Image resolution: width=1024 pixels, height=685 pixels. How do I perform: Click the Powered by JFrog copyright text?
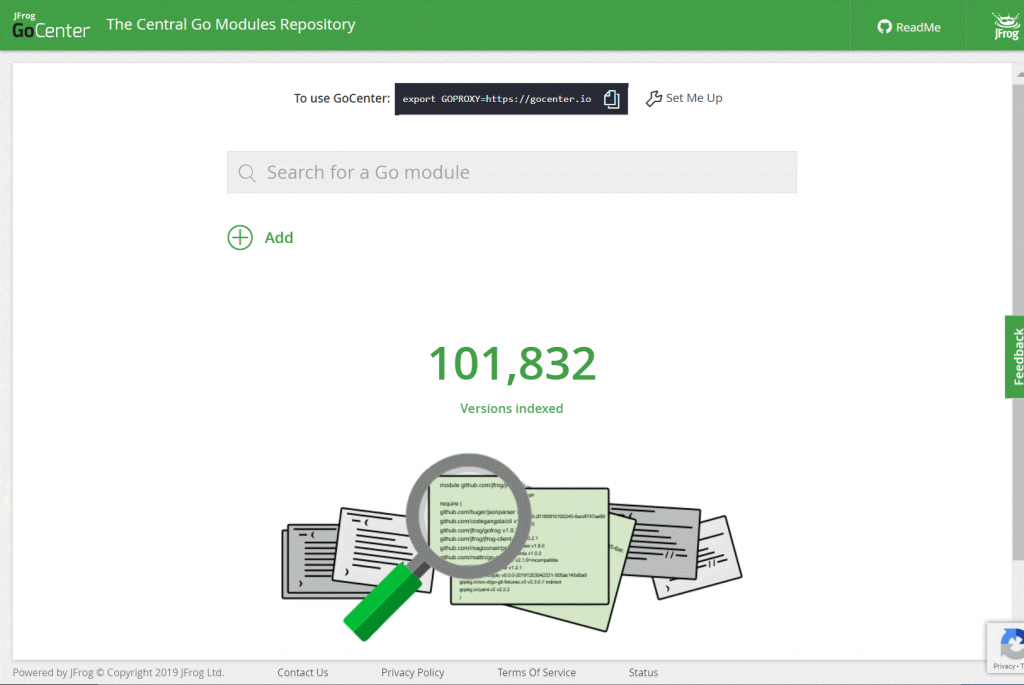(x=118, y=673)
